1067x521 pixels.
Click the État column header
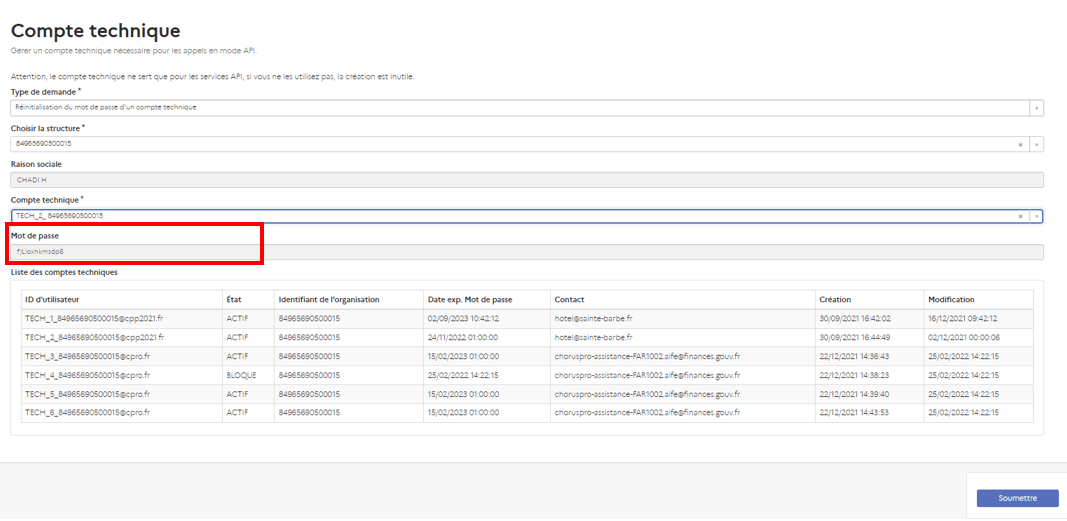(x=236, y=300)
